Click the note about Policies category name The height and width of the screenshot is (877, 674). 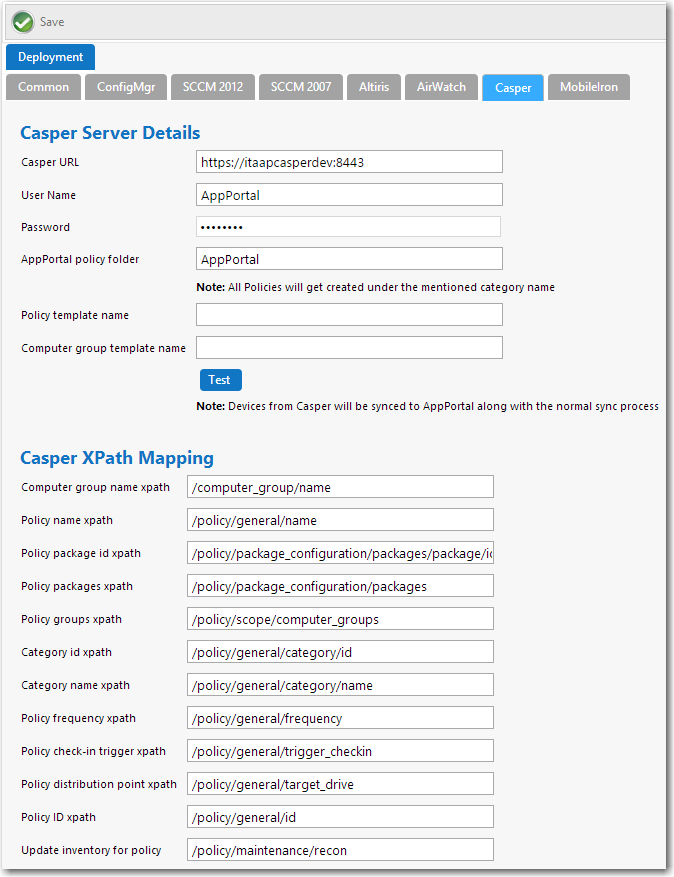coord(375,287)
